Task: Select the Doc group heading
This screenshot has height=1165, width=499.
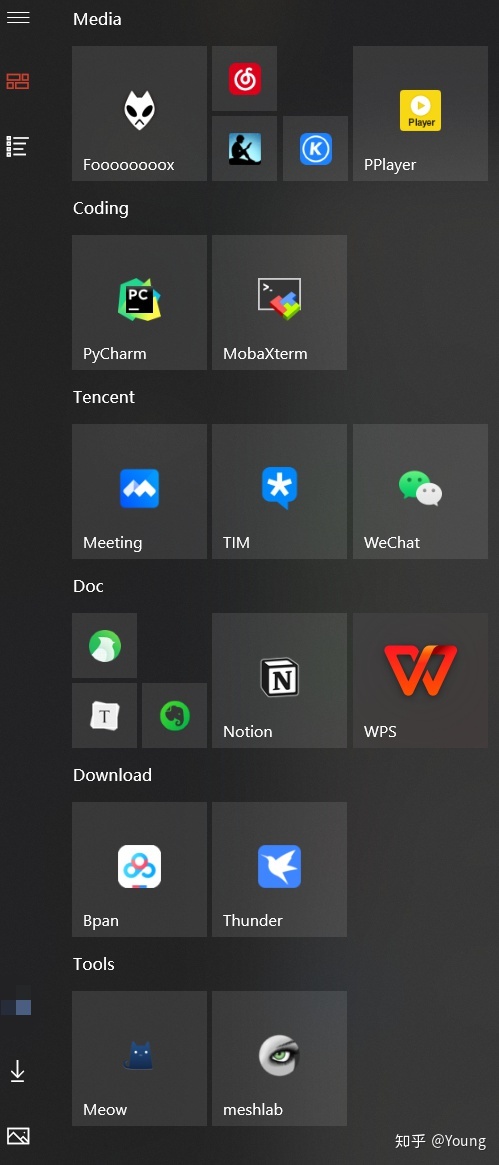Action: (88, 586)
